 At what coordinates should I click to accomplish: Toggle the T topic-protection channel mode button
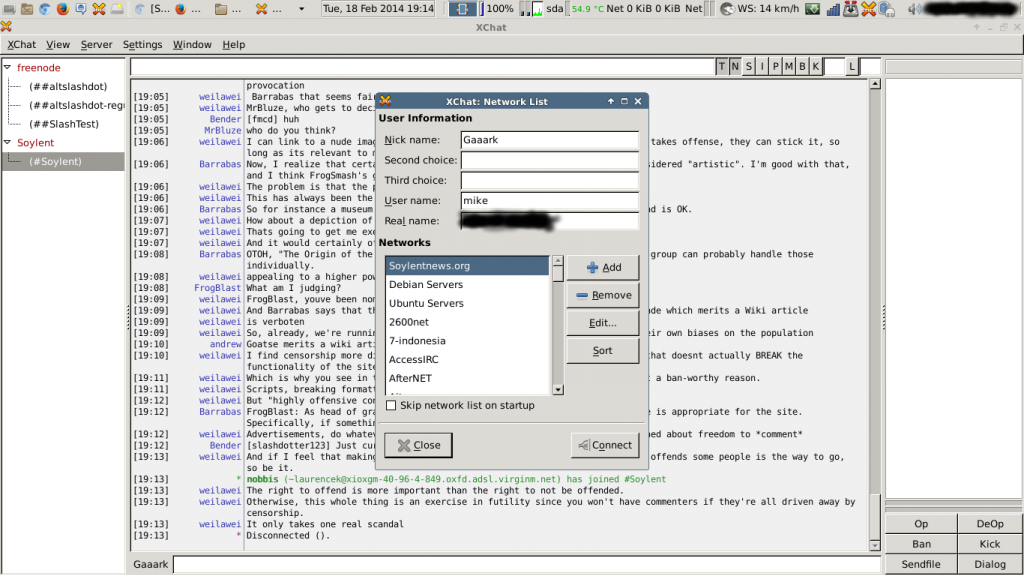[x=722, y=67]
